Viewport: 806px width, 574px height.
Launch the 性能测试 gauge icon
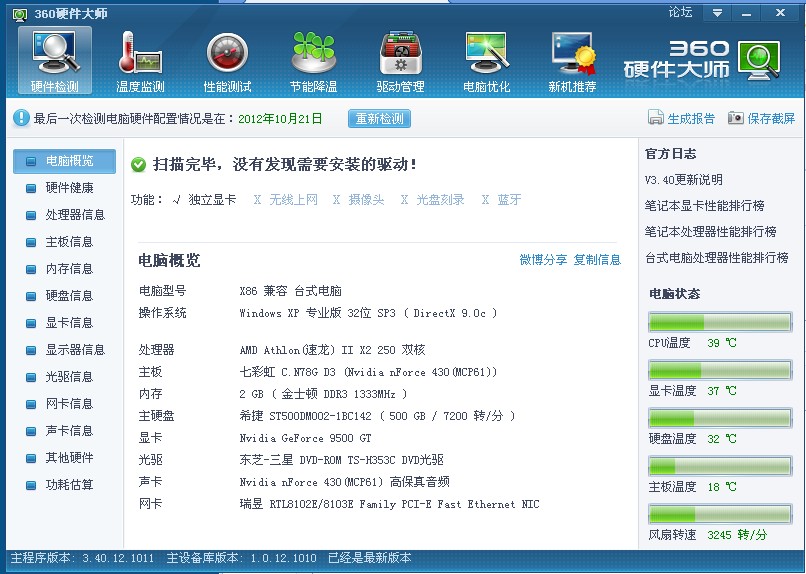tap(227, 60)
